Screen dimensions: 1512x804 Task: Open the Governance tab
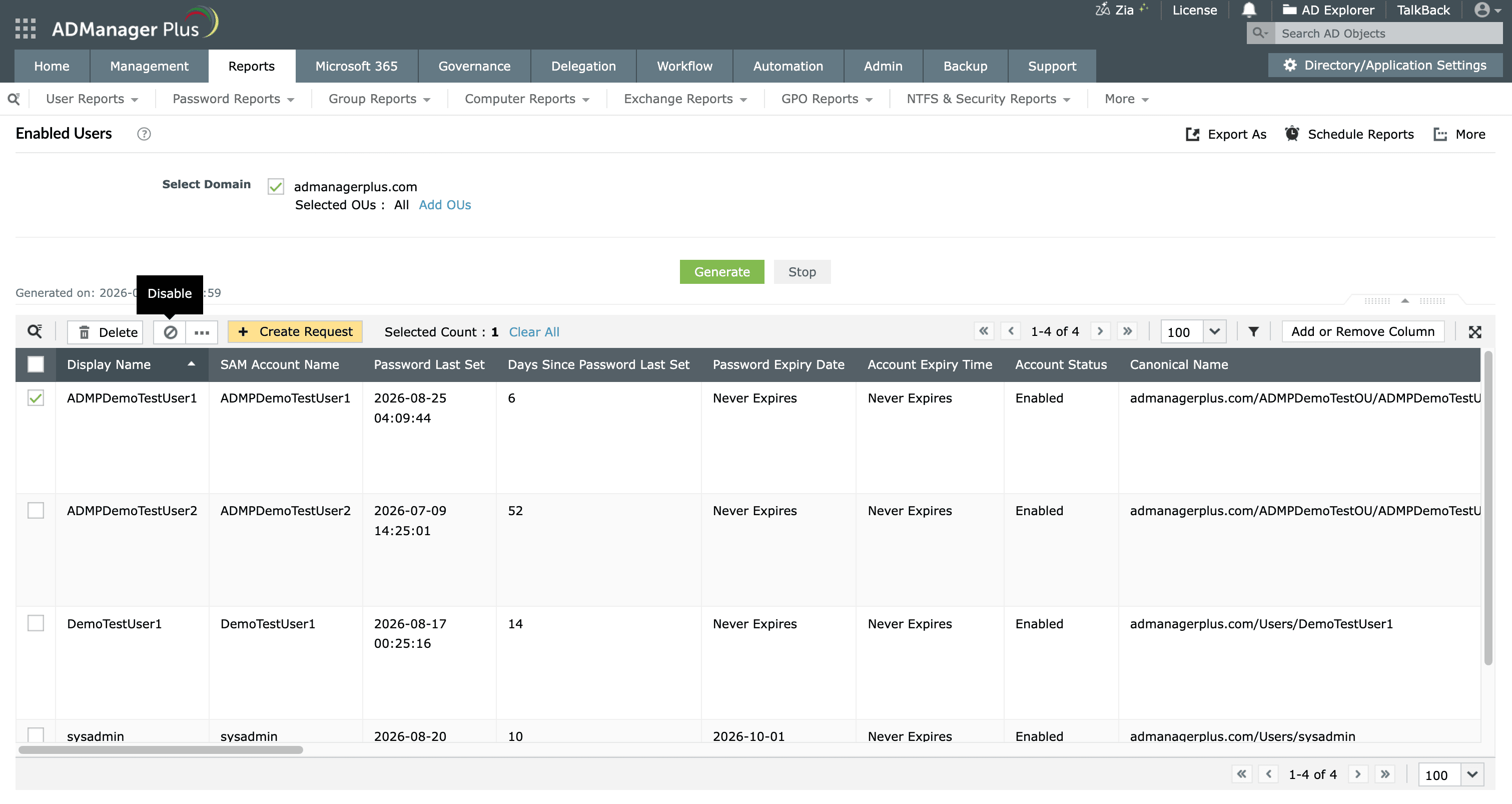point(474,67)
